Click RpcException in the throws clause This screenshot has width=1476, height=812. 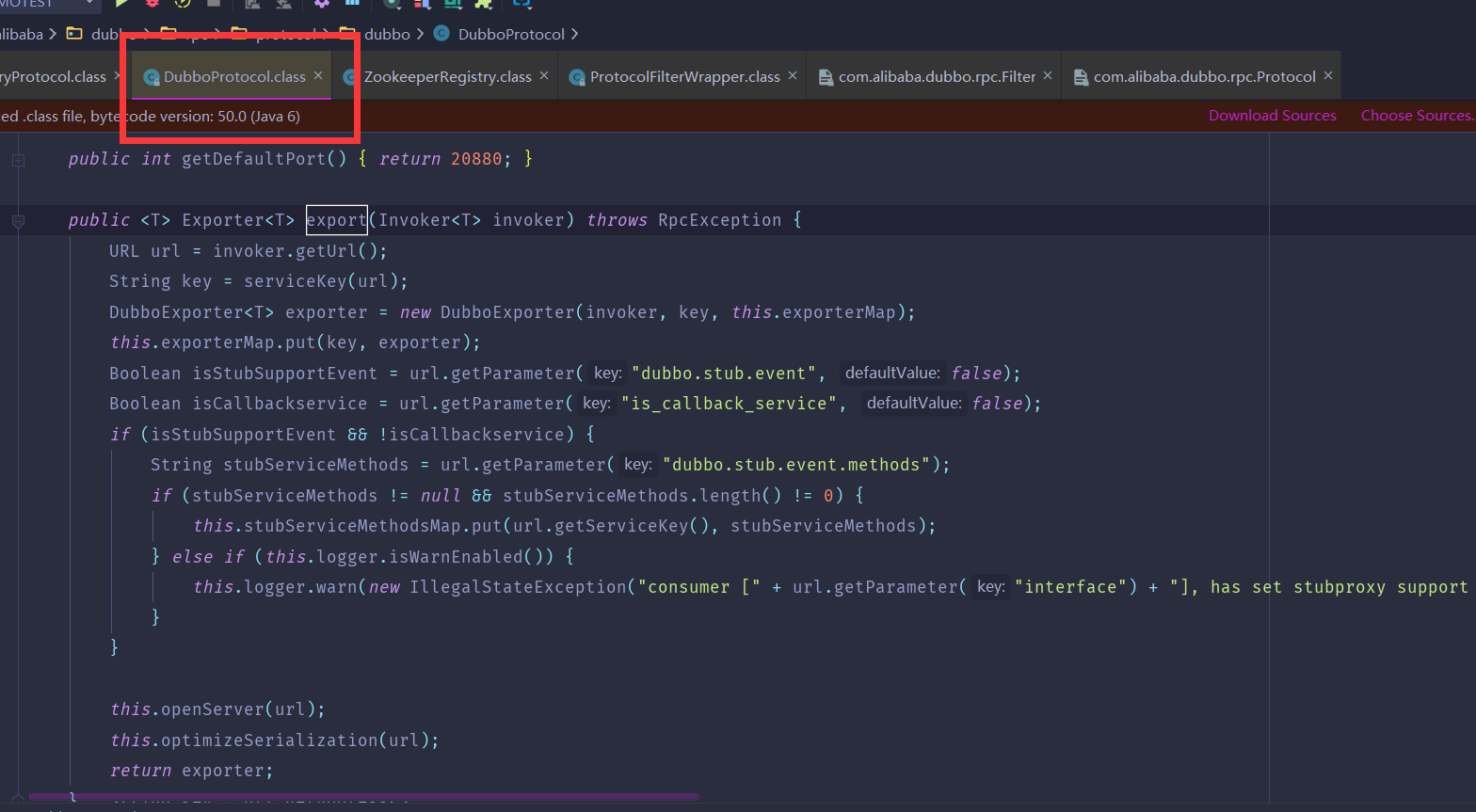719,220
